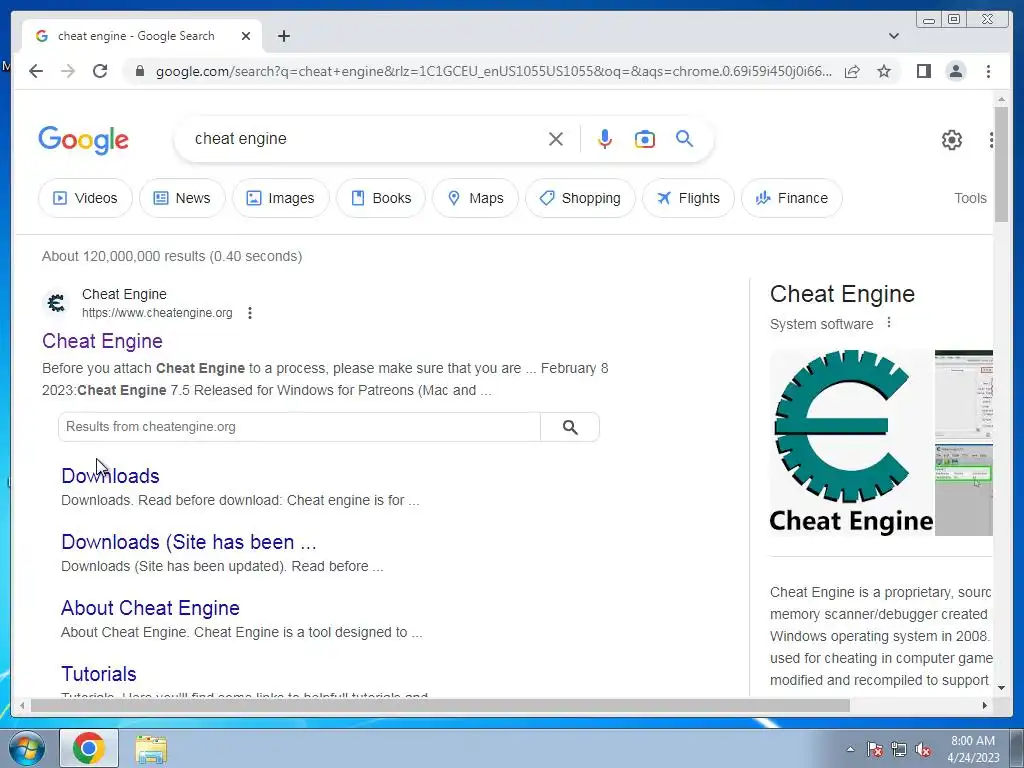Open the Flights filter
The width and height of the screenshot is (1024, 768).
(x=688, y=198)
